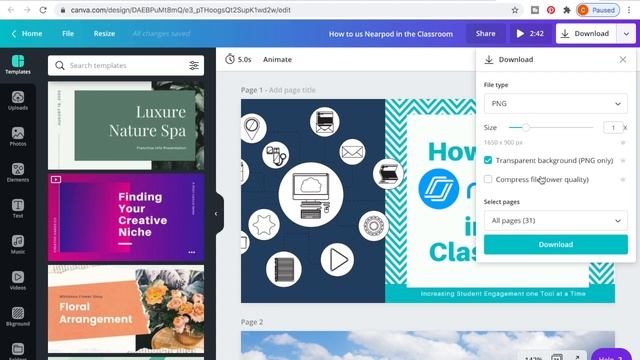Viewport: 640px width, 360px height.
Task: Click the teal Download button in panel
Action: [556, 244]
